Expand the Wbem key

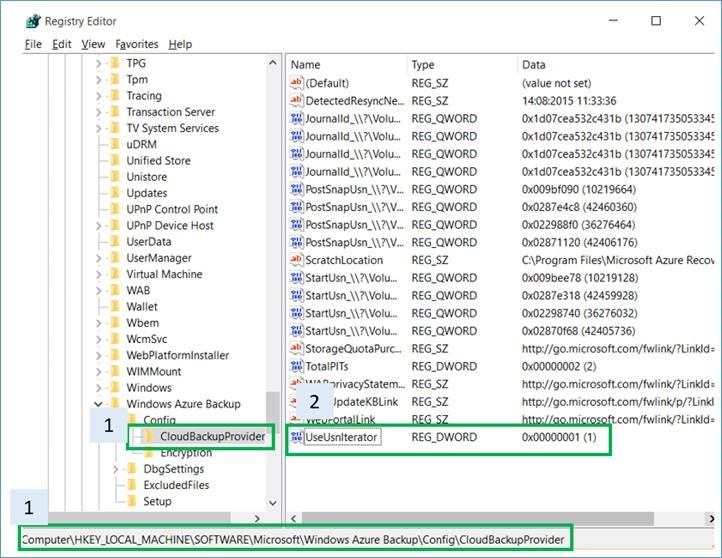(99, 323)
